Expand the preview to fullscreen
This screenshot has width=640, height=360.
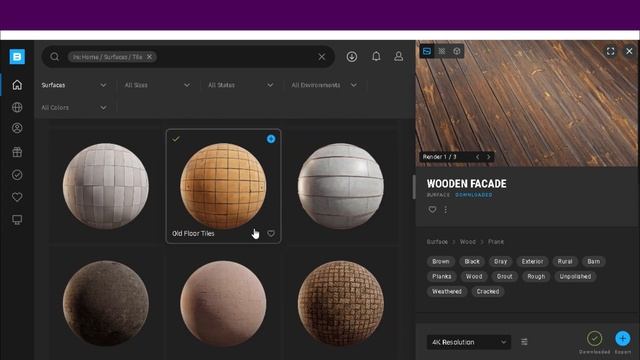(x=611, y=51)
